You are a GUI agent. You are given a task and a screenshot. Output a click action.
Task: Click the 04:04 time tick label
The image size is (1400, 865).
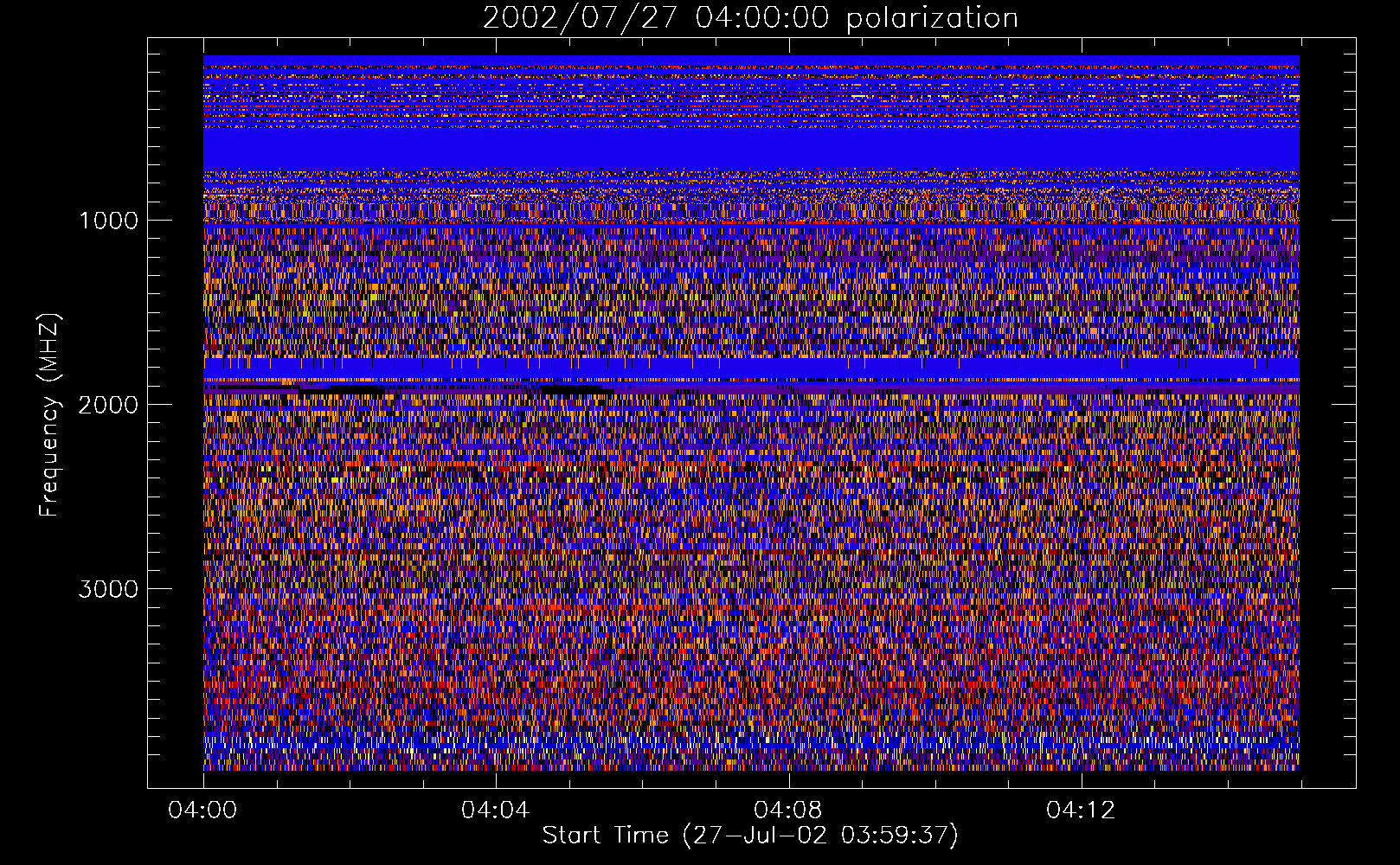click(x=496, y=811)
